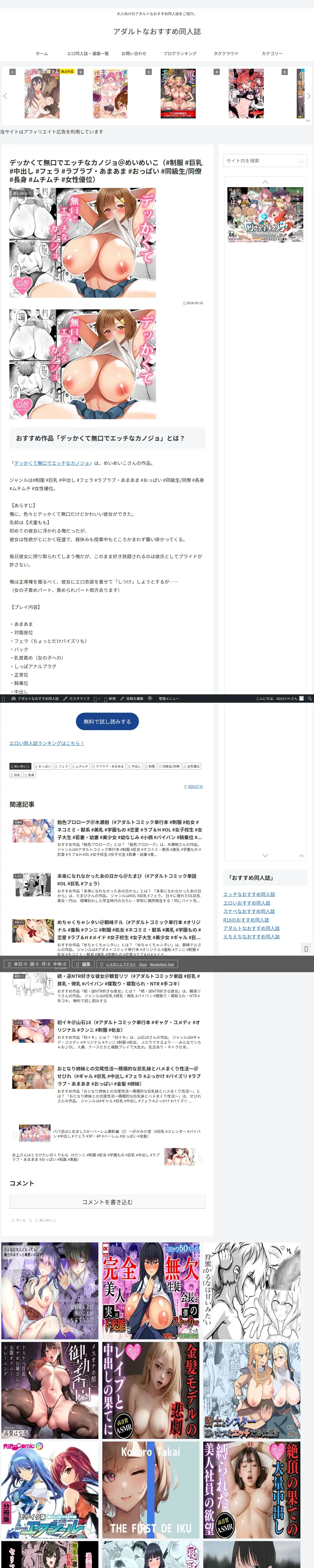Open related article めちゃくちゃシタい
This screenshot has height=1568, width=314.
(x=107, y=937)
